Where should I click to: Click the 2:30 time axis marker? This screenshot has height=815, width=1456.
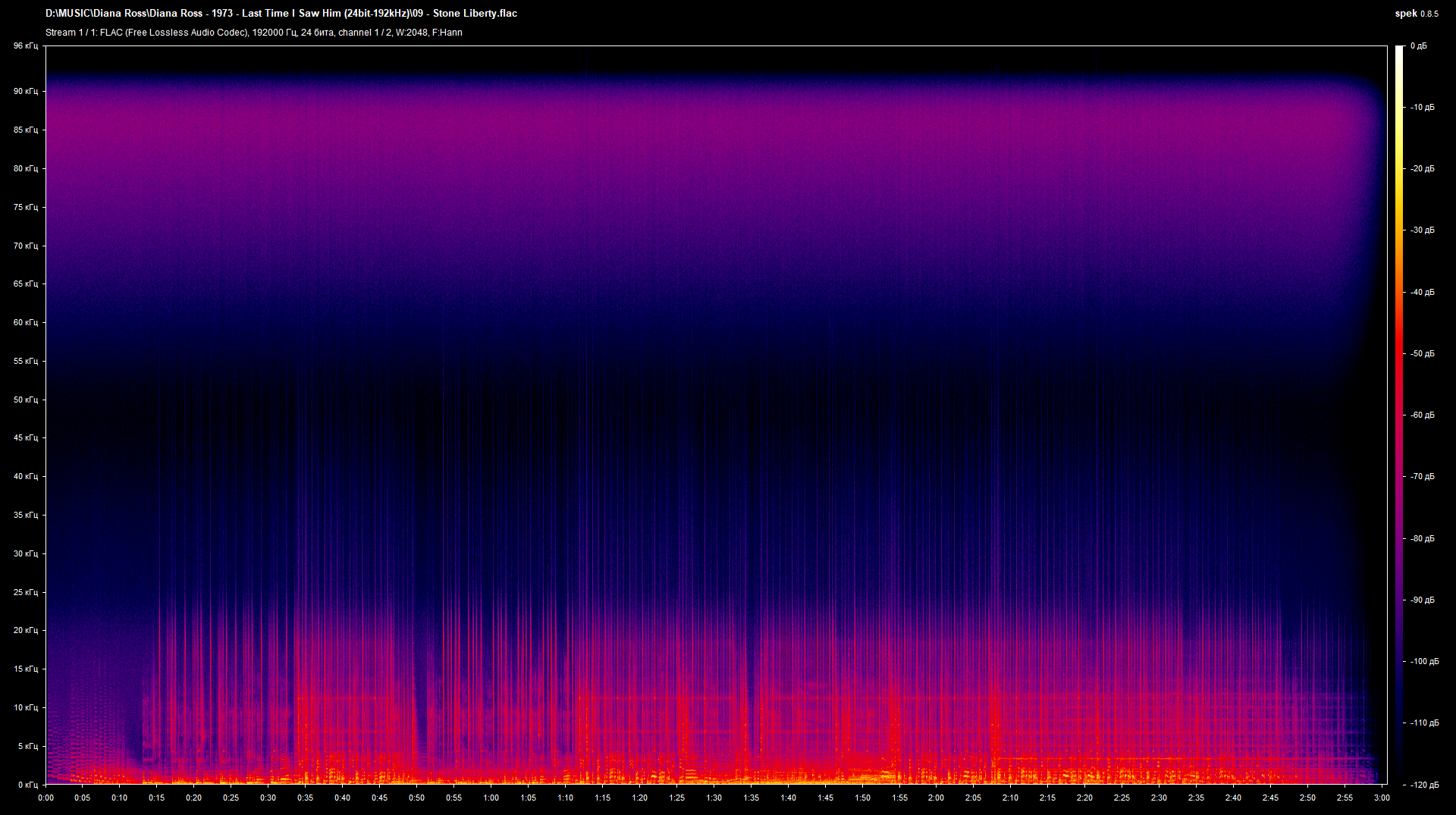(1159, 798)
